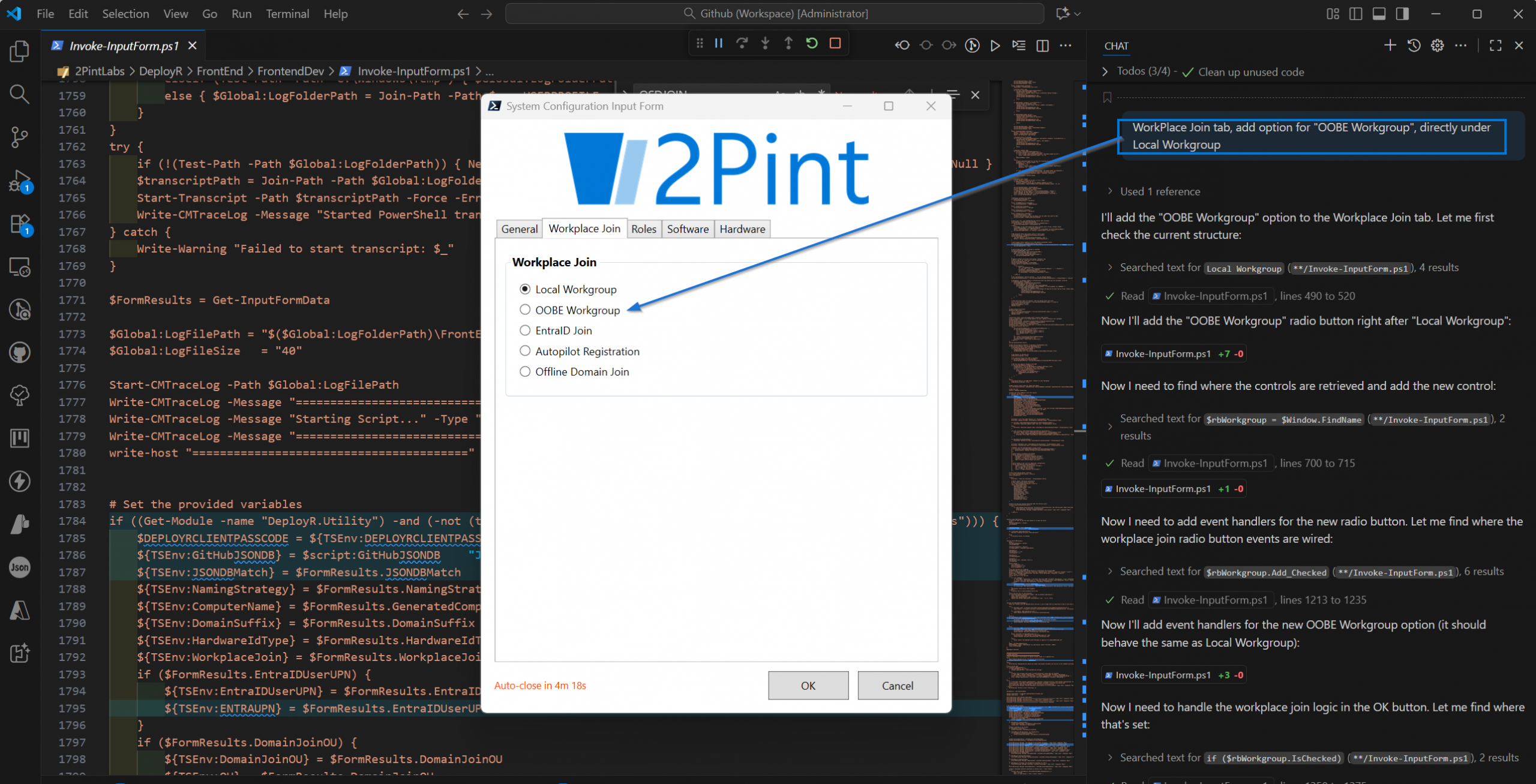
Task: Open the Explorer view in activity bar
Action: pyautogui.click(x=19, y=52)
